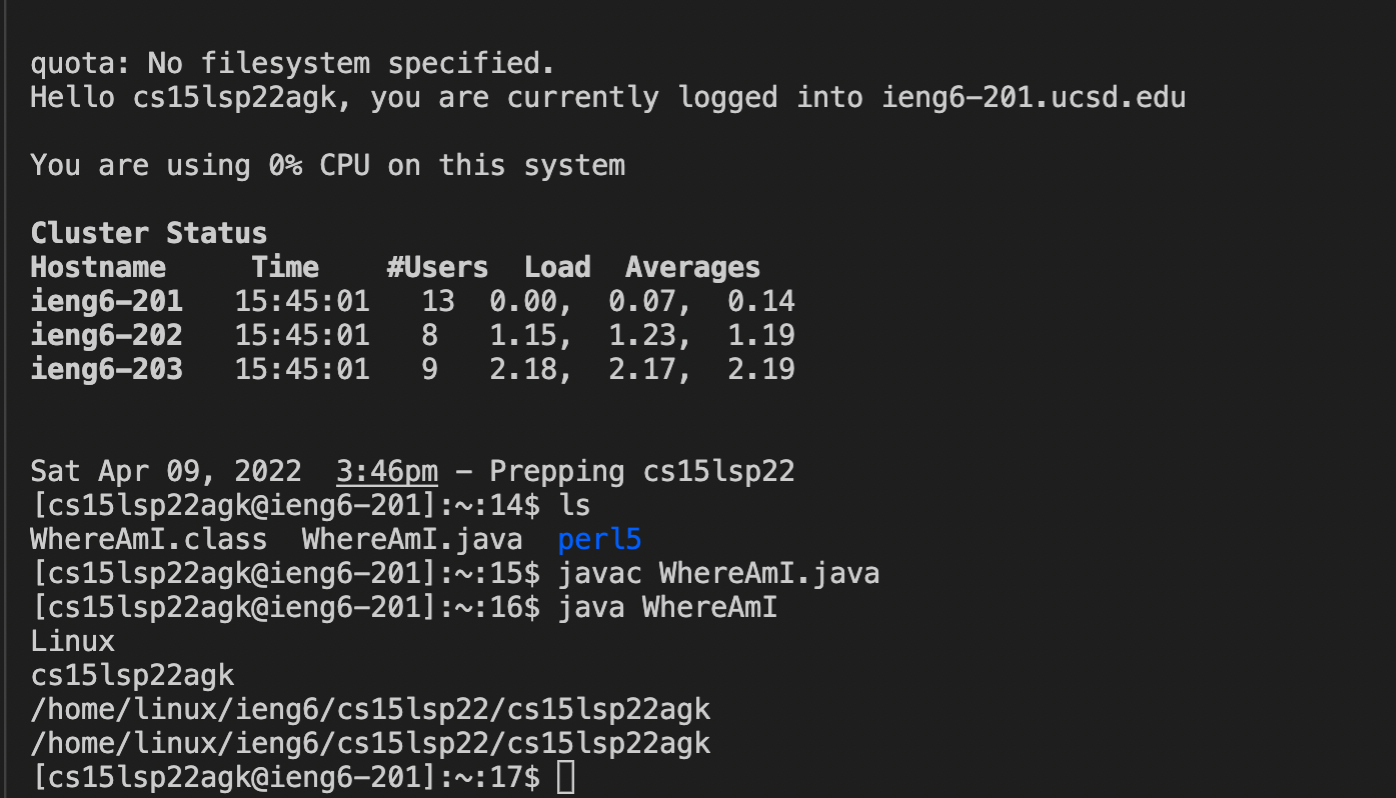This screenshot has width=1396, height=798.
Task: Click the #Users column header
Action: (438, 267)
